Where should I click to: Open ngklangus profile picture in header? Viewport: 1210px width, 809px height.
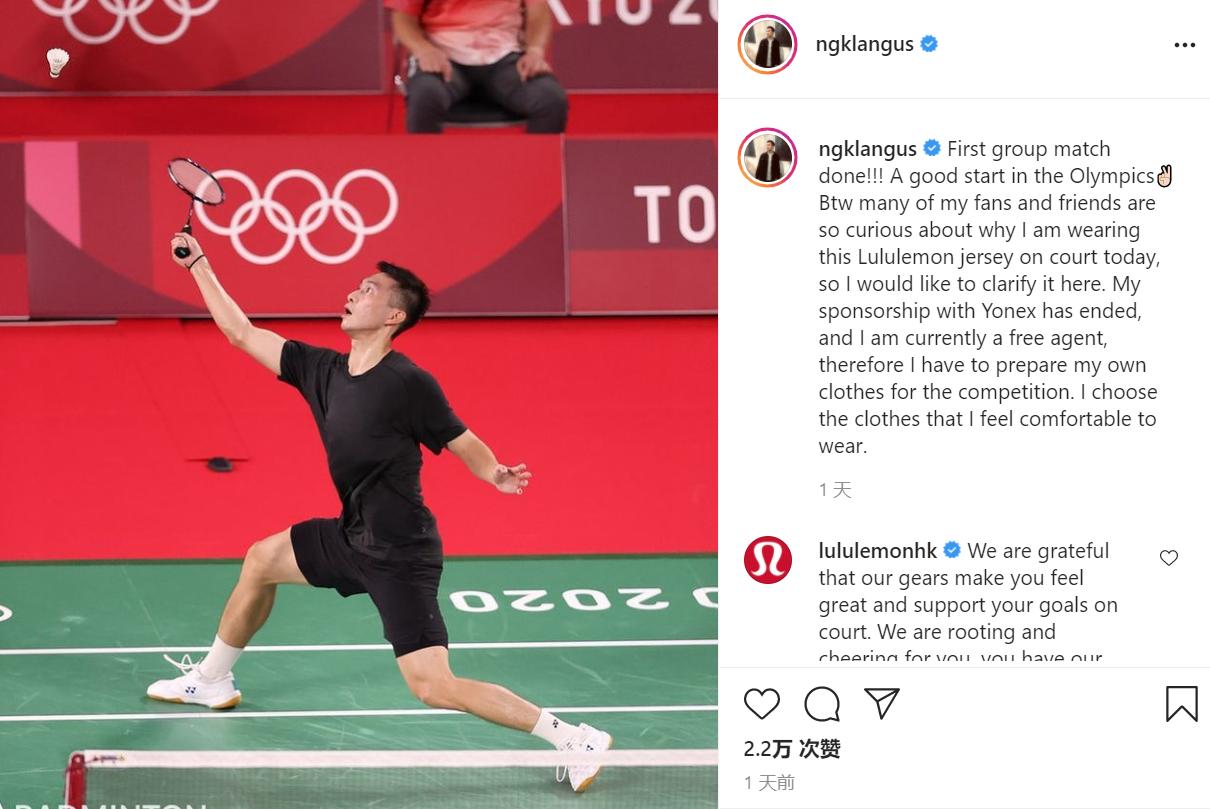pos(767,45)
